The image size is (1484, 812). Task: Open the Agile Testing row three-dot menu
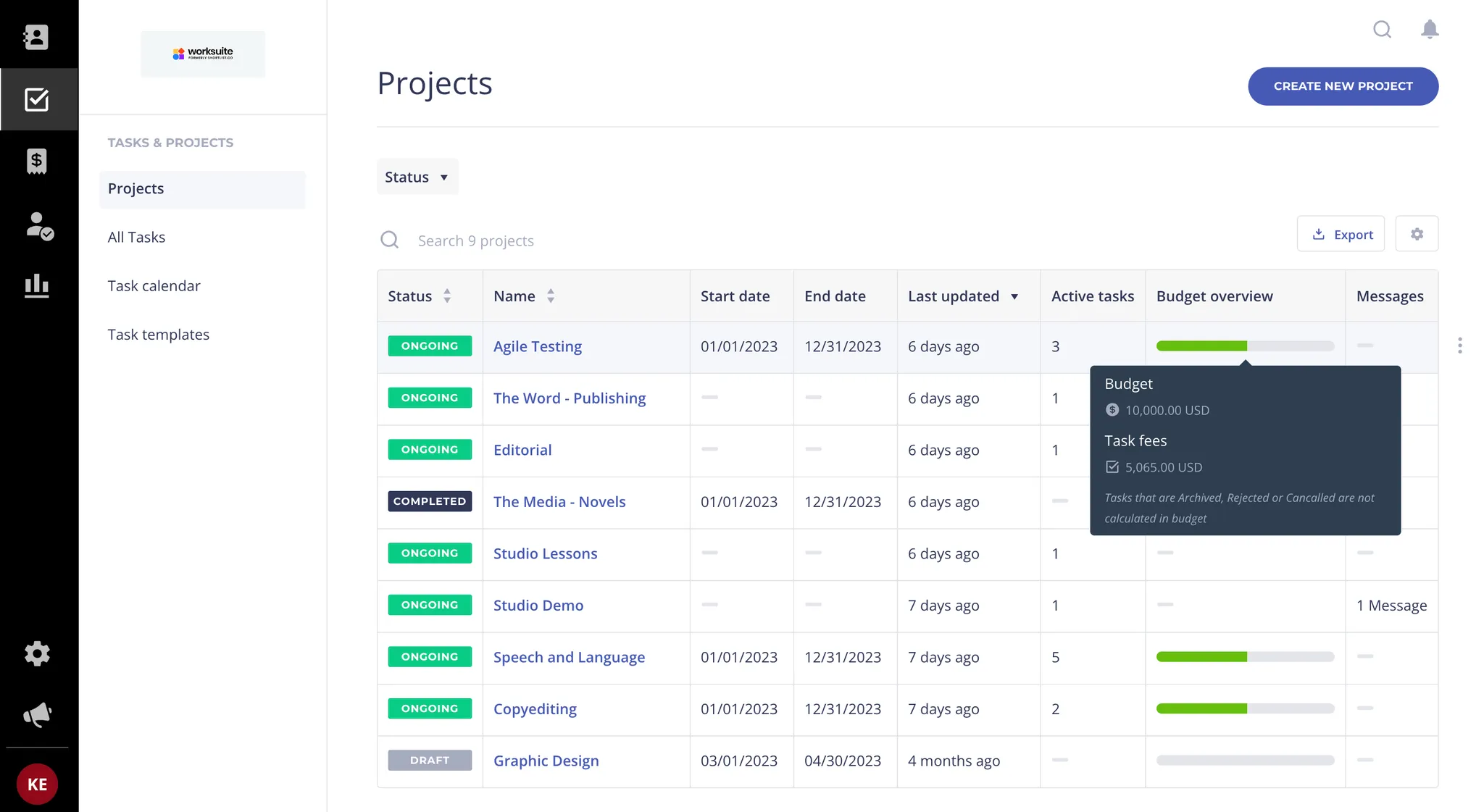1459,346
